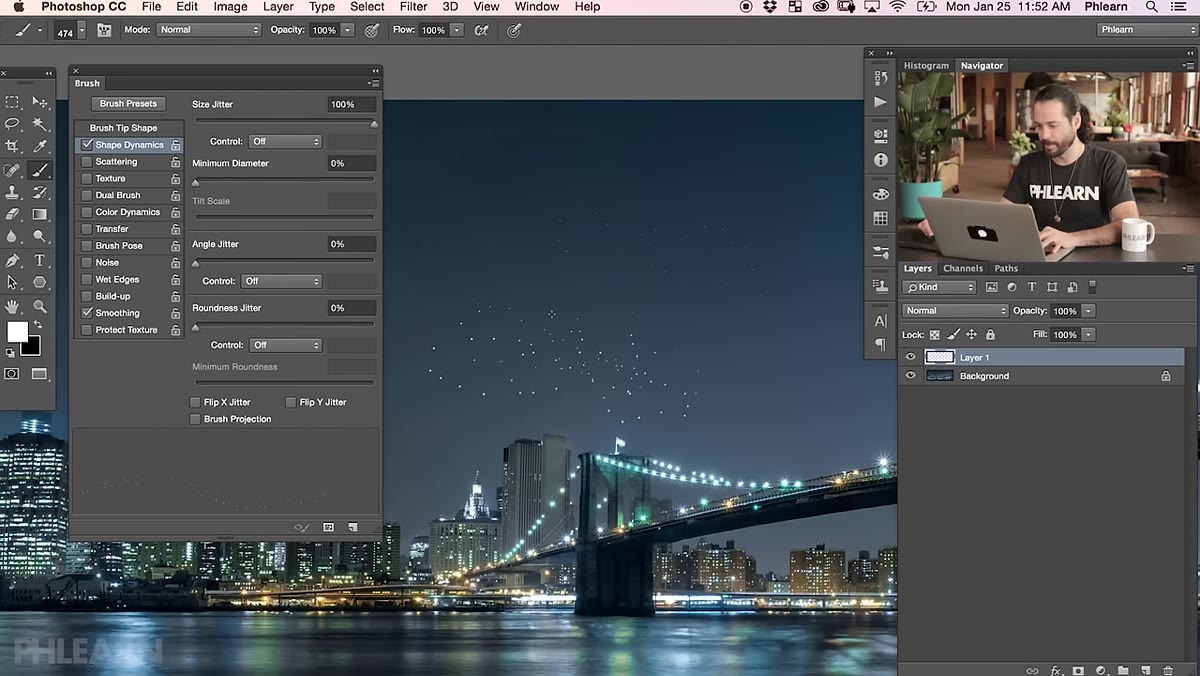Select the Eraser tool
The image size is (1200, 676).
(12, 214)
